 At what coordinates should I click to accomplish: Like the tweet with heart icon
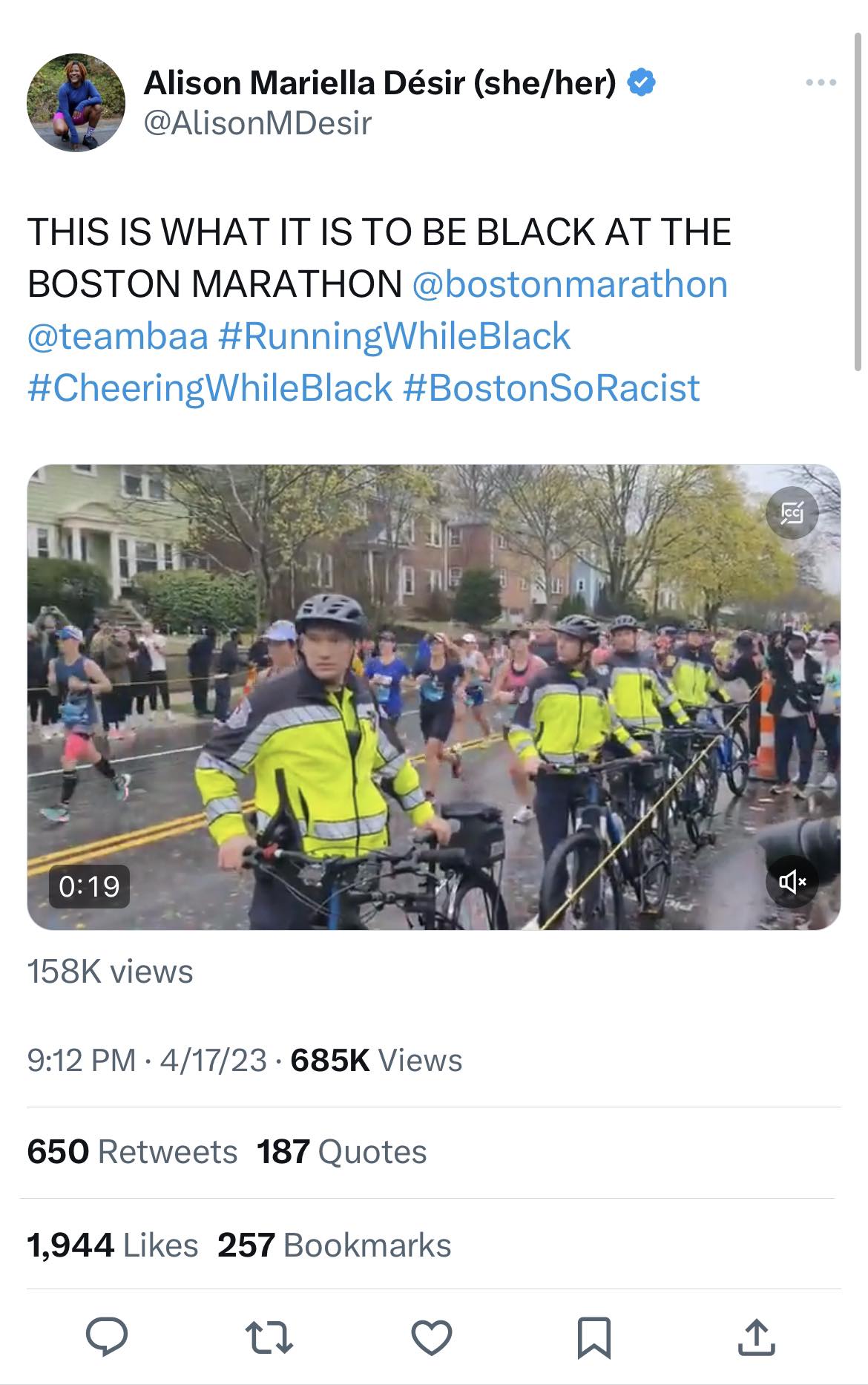tap(431, 1337)
